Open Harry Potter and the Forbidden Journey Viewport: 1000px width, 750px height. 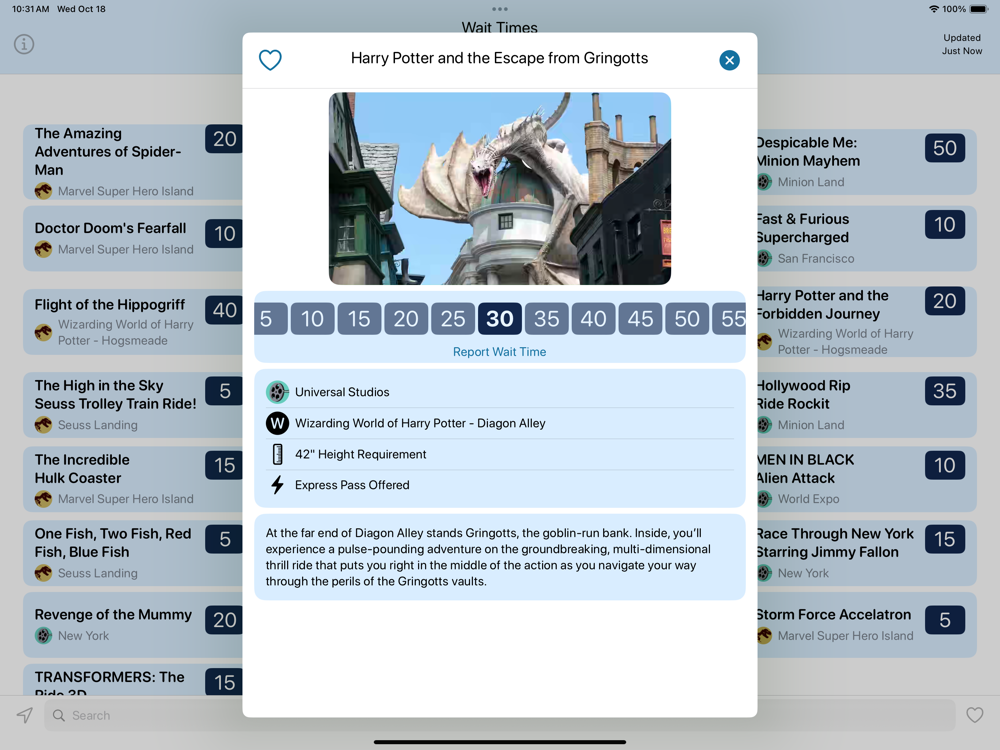click(867, 321)
